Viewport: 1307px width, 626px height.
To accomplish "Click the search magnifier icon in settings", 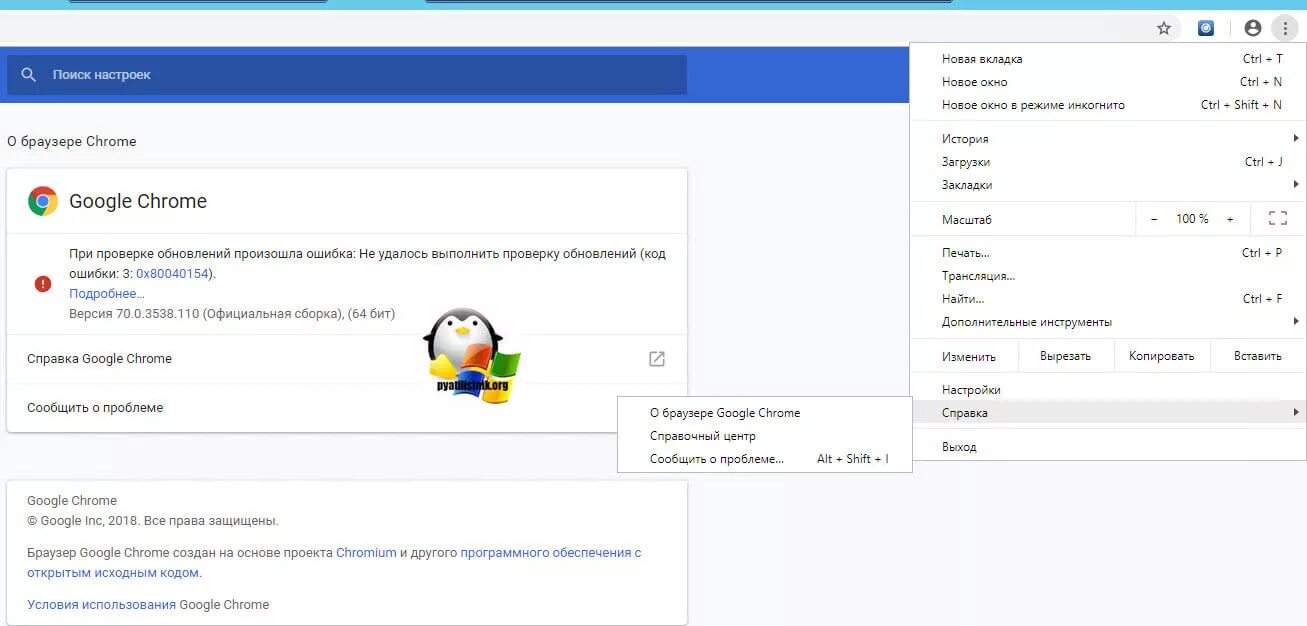I will [28, 75].
